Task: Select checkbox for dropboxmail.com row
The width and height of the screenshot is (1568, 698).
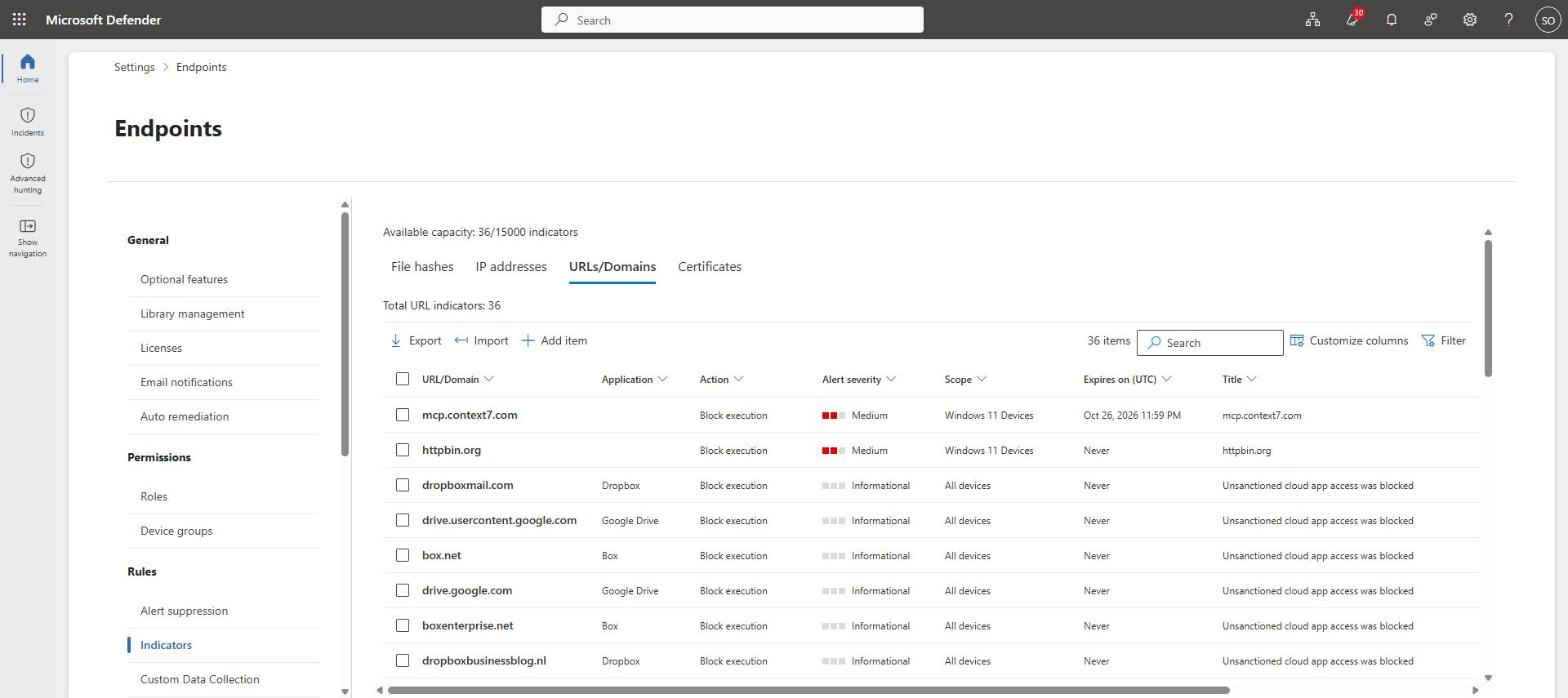Action: point(402,485)
